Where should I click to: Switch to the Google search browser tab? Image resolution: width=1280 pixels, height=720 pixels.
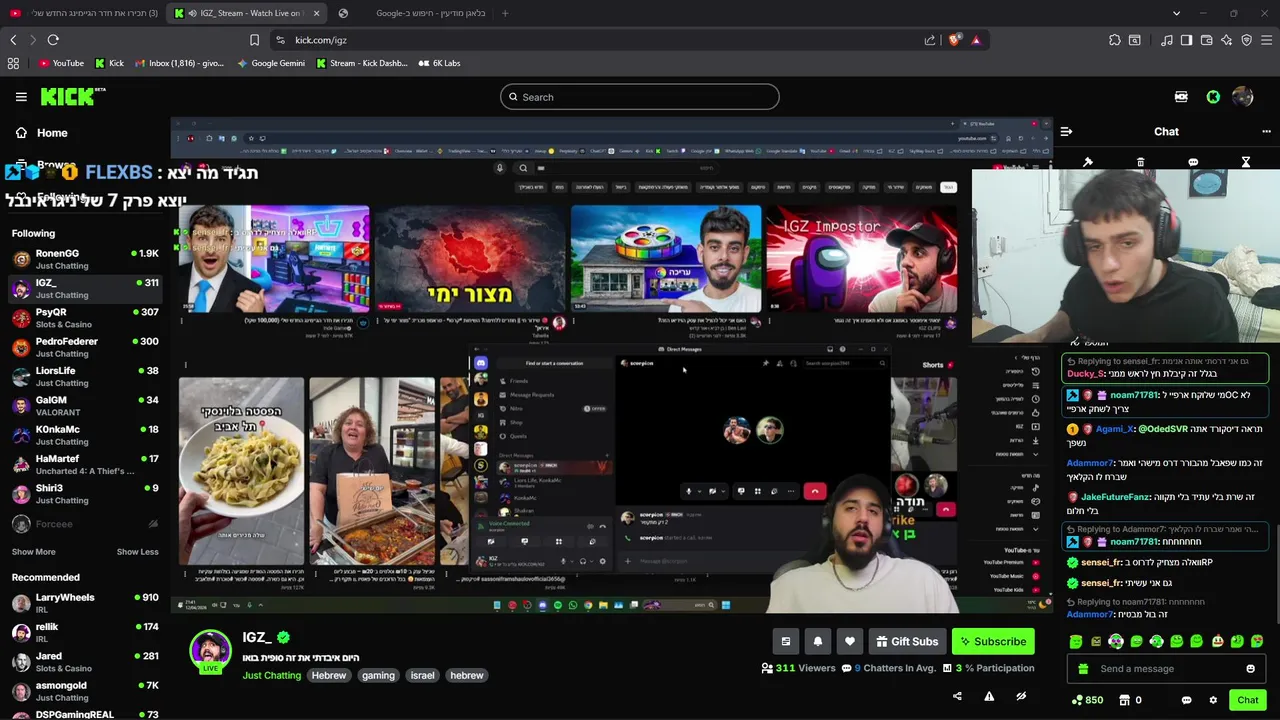point(412,13)
